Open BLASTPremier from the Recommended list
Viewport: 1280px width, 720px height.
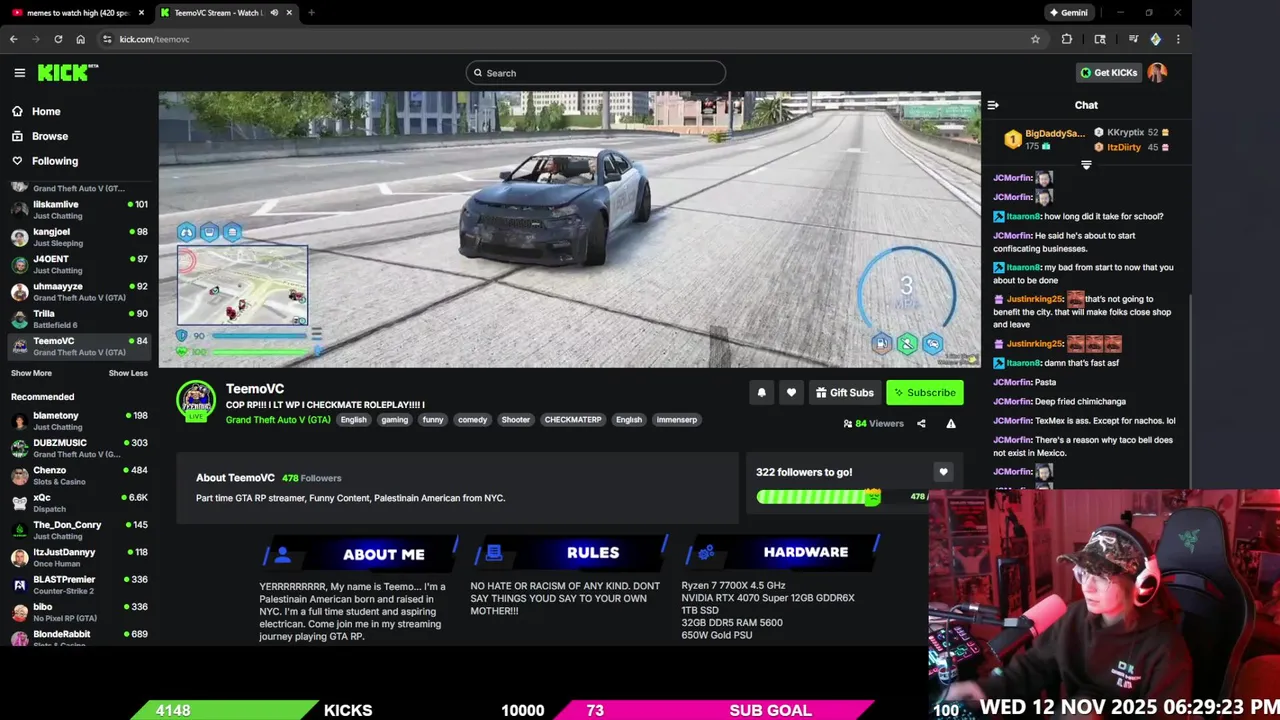[79, 585]
